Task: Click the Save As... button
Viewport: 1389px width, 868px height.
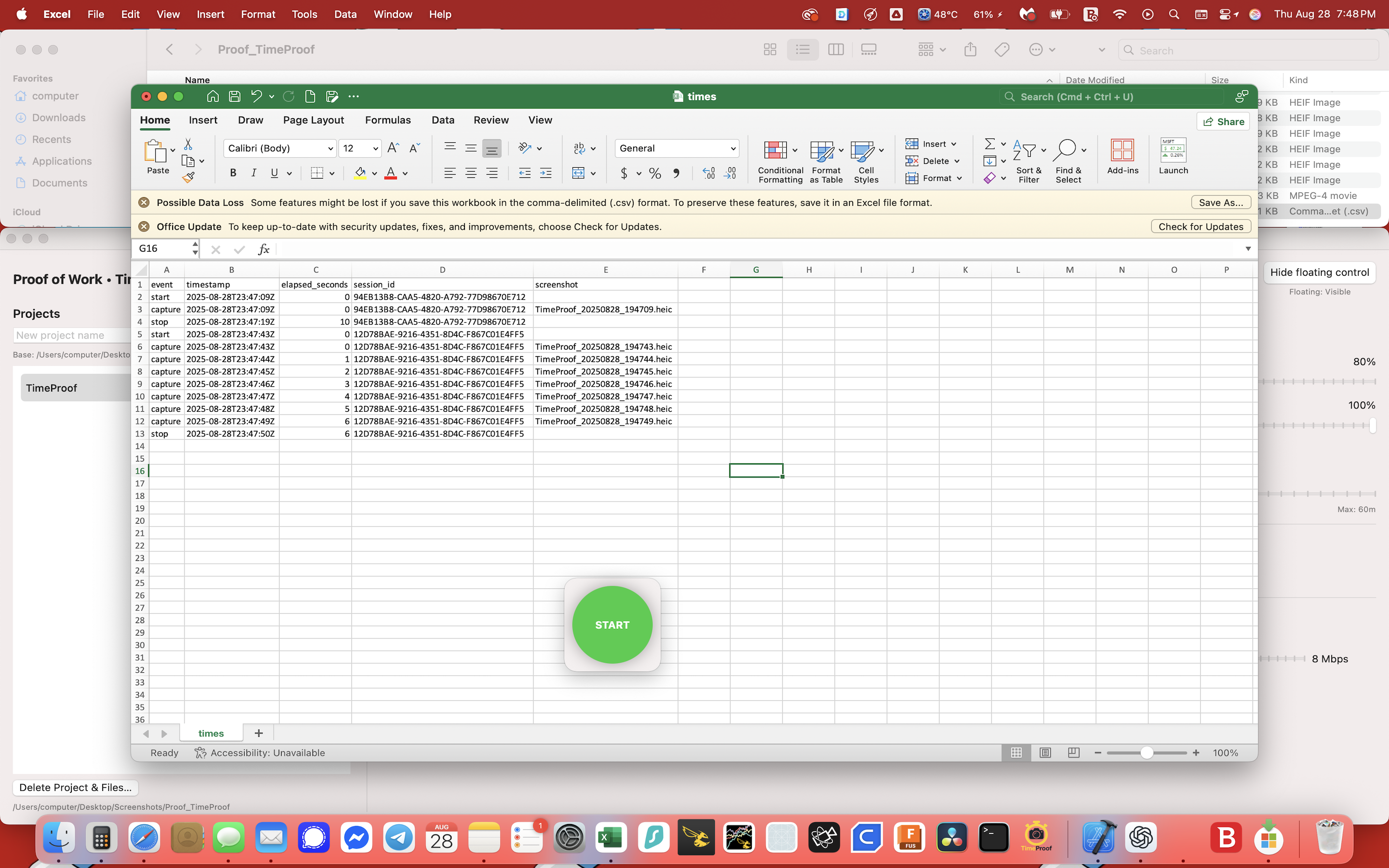Action: [1220, 203]
